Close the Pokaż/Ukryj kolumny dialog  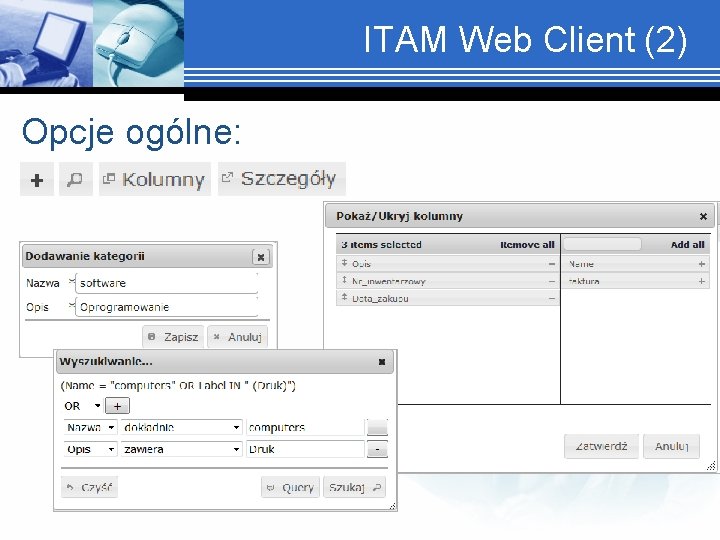click(x=703, y=216)
